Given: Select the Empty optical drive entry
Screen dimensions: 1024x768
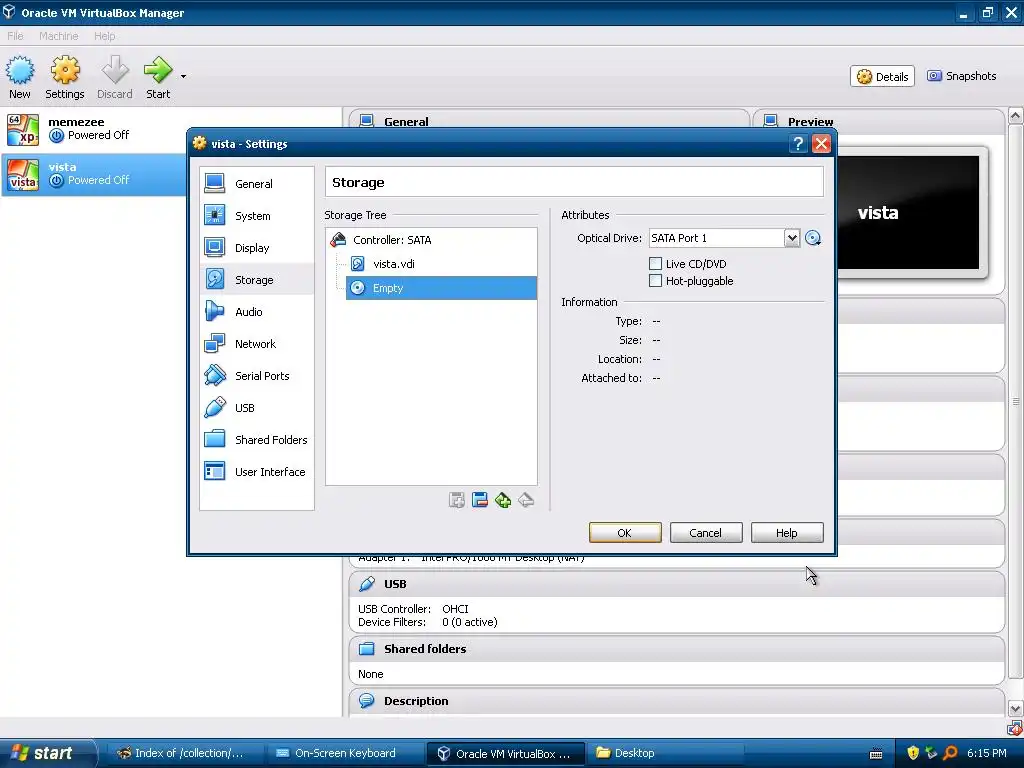Looking at the screenshot, I should click(x=441, y=288).
